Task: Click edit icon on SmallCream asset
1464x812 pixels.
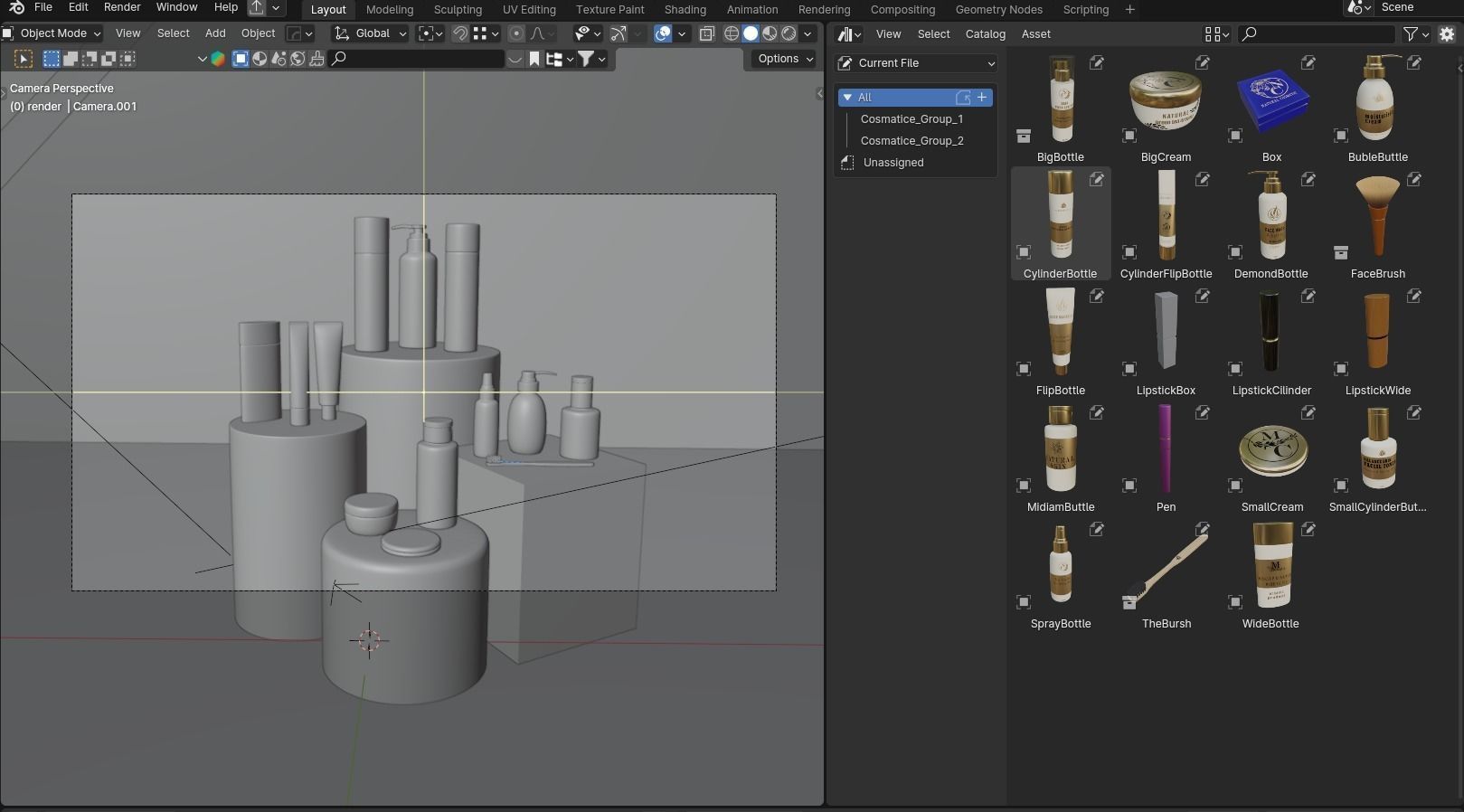Action: [x=1308, y=412]
